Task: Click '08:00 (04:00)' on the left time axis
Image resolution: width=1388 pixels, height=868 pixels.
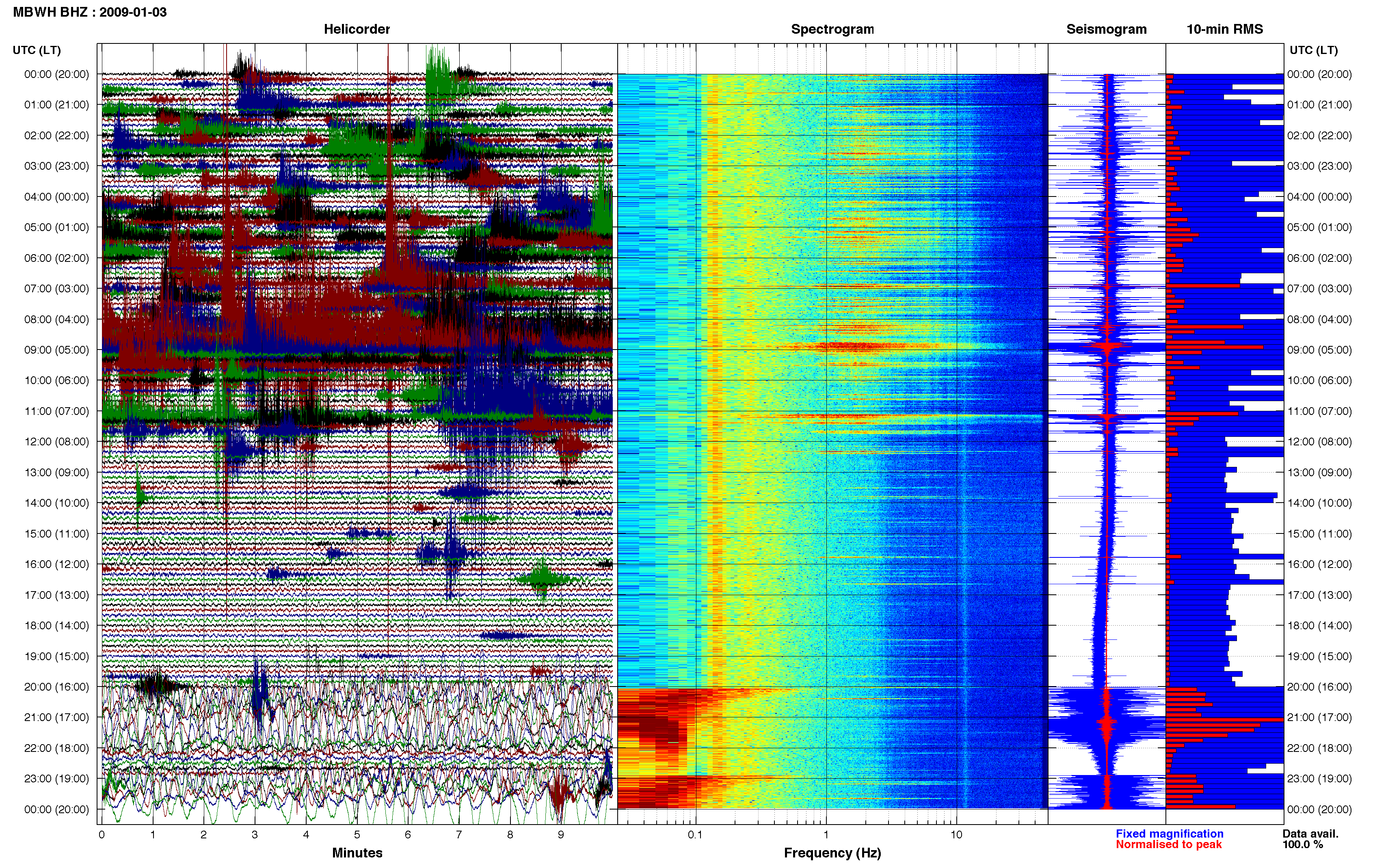Action: (56, 319)
